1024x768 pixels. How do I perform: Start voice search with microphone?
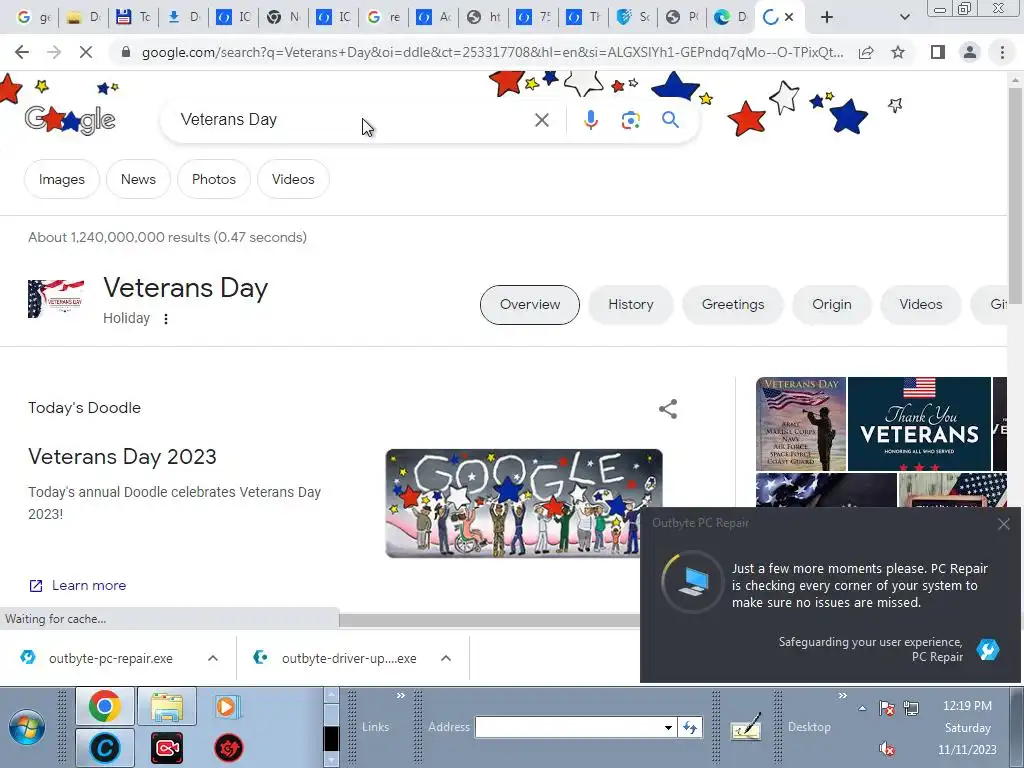pos(590,120)
